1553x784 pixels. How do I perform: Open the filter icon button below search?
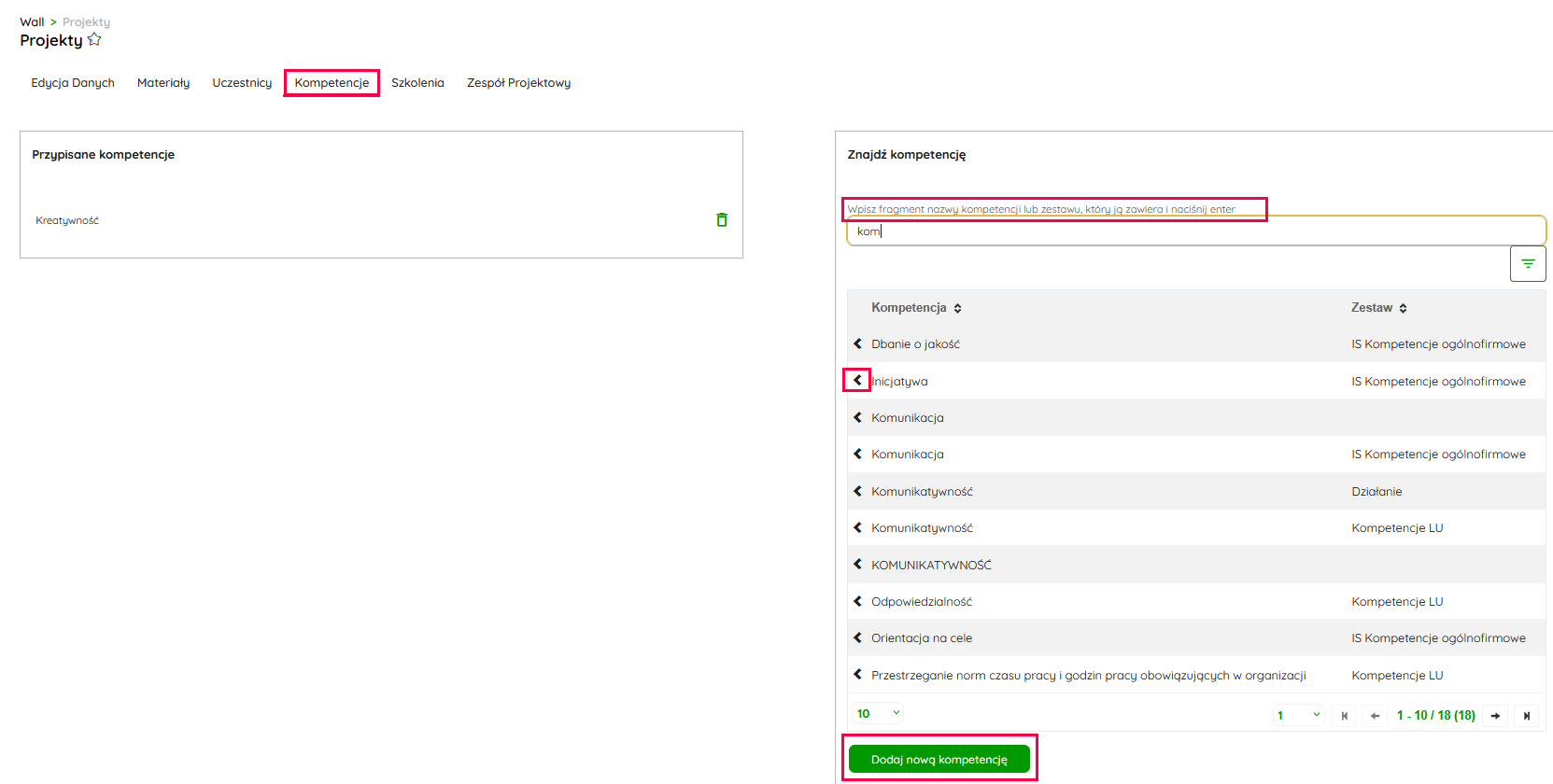click(1527, 264)
